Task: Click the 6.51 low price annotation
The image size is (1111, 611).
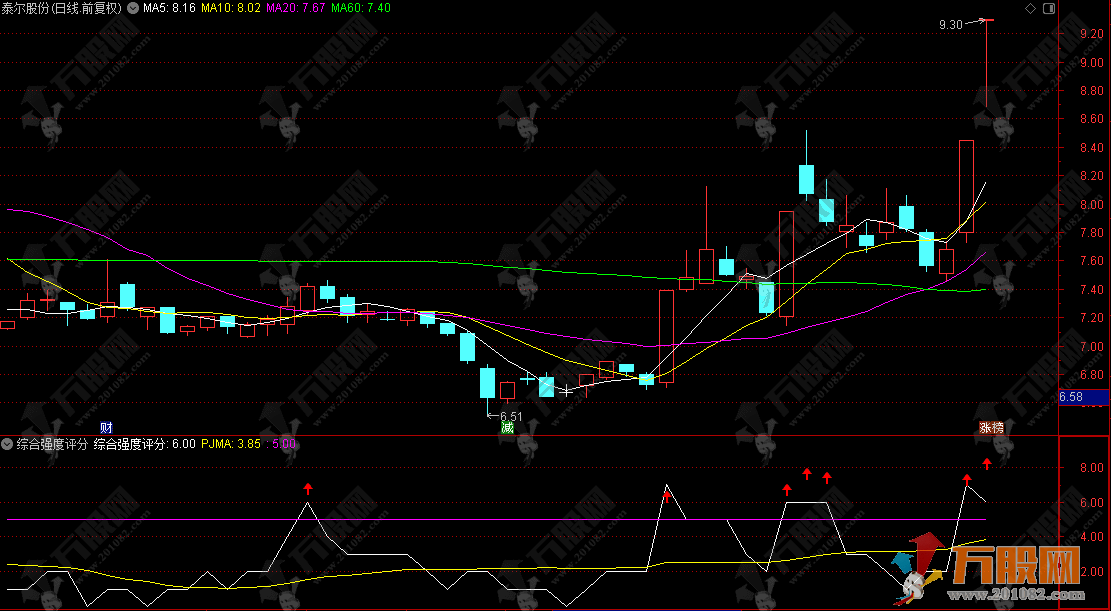Action: point(511,416)
